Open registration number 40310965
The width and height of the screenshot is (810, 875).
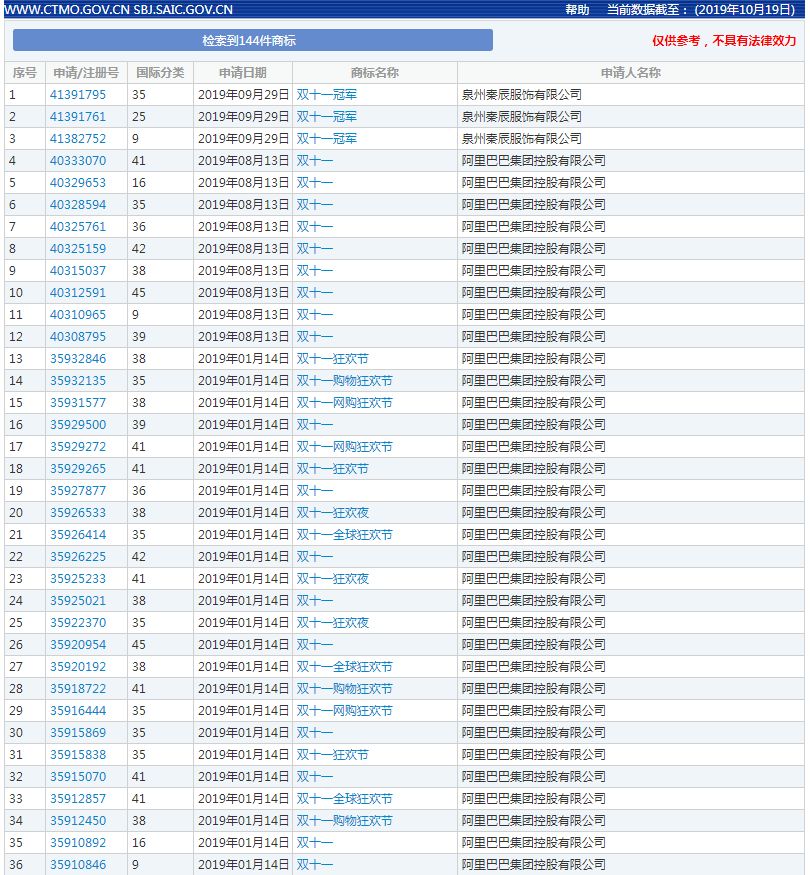78,315
